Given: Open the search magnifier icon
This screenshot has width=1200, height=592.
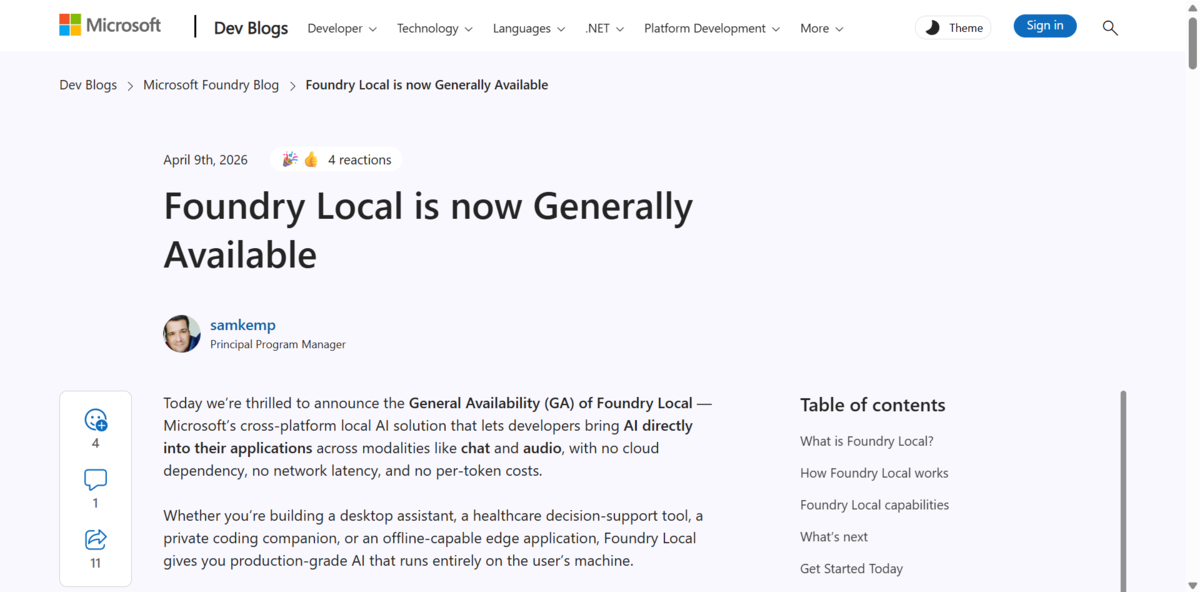Looking at the screenshot, I should [1110, 28].
